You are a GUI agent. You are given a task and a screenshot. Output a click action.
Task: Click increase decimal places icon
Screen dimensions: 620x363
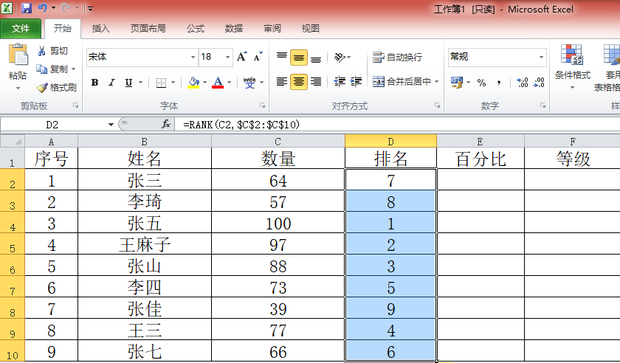(x=523, y=82)
